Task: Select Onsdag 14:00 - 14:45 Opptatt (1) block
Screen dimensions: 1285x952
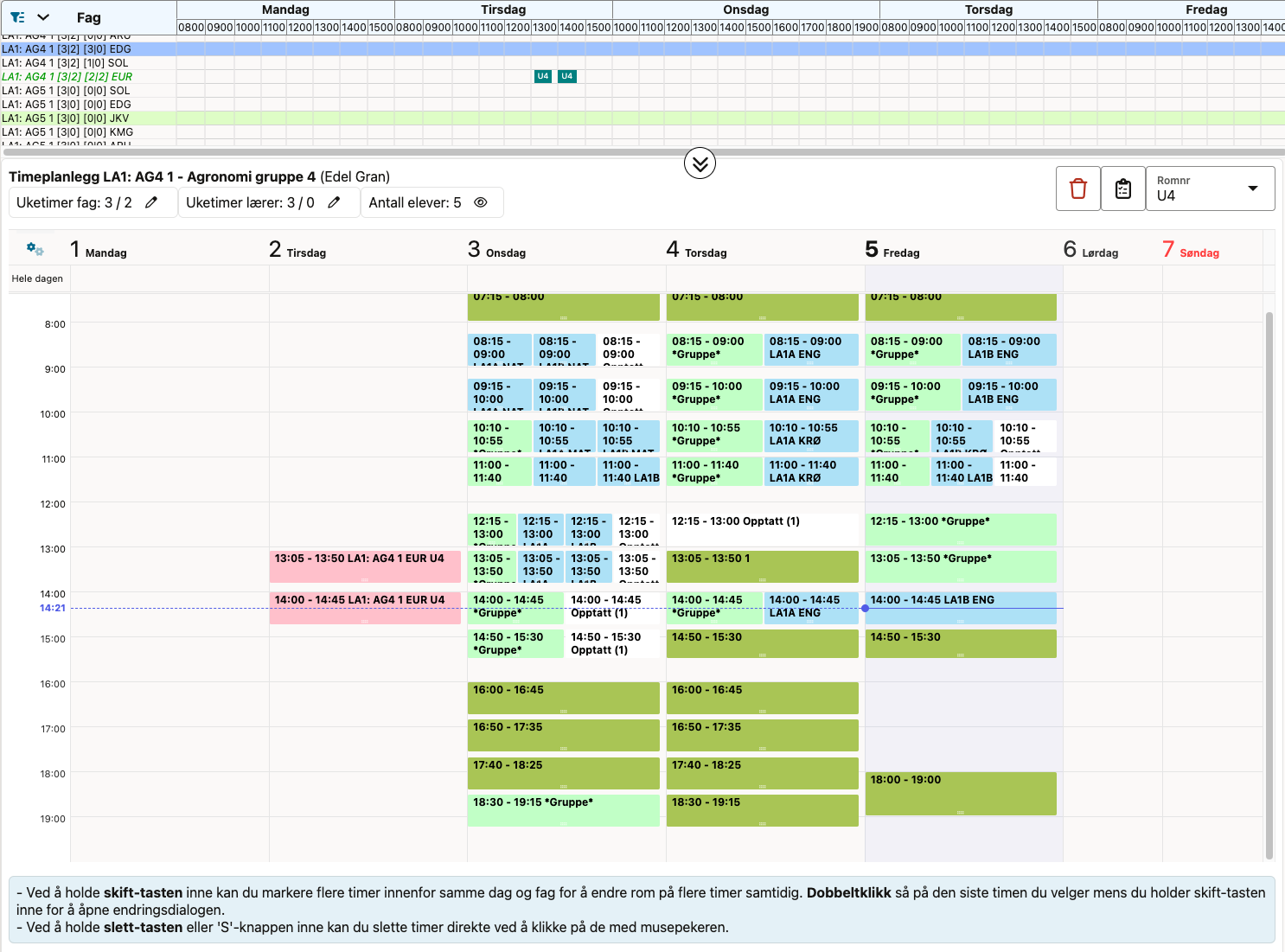Action: [612, 608]
